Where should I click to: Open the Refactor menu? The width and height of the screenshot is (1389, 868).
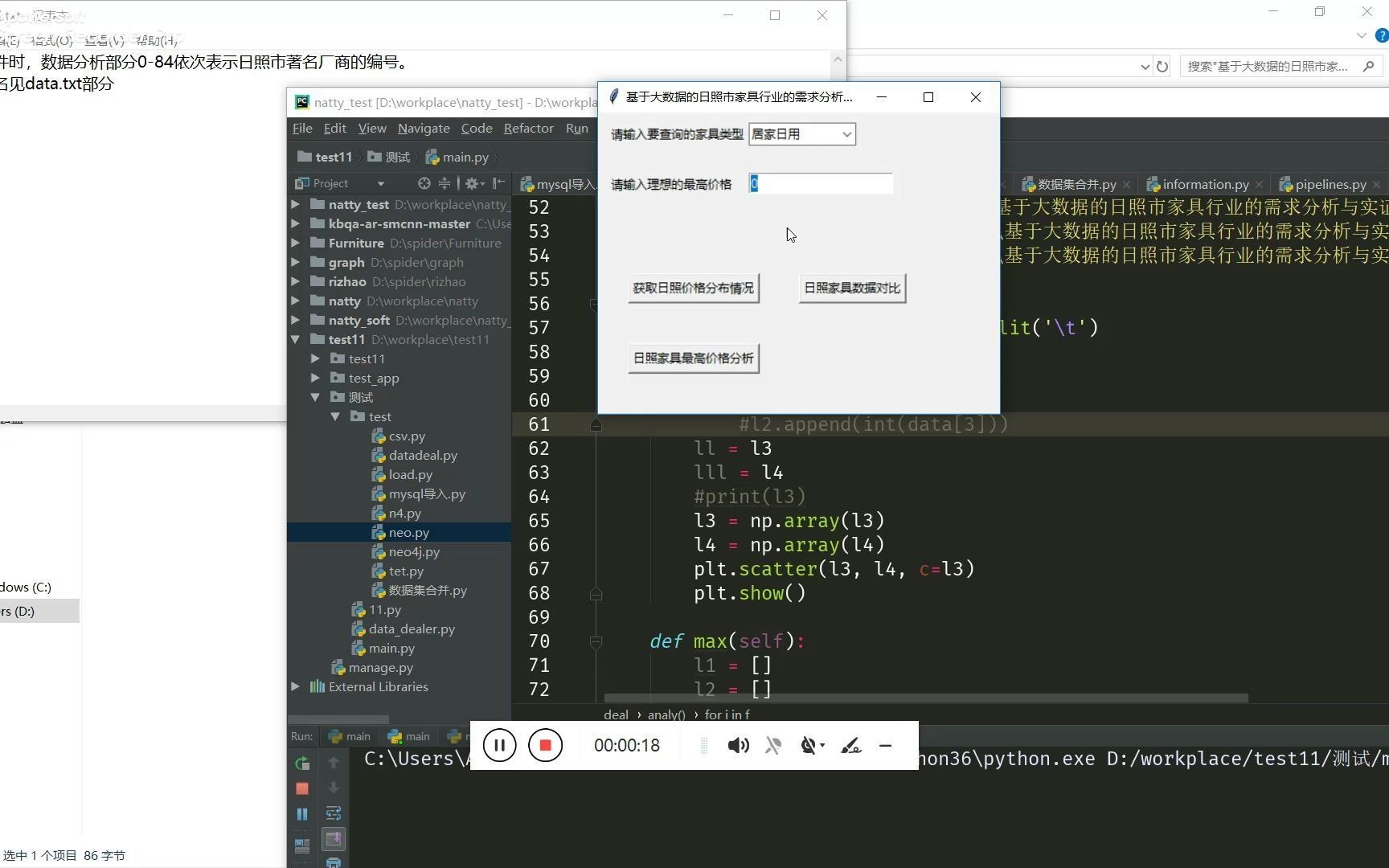pyautogui.click(x=528, y=128)
